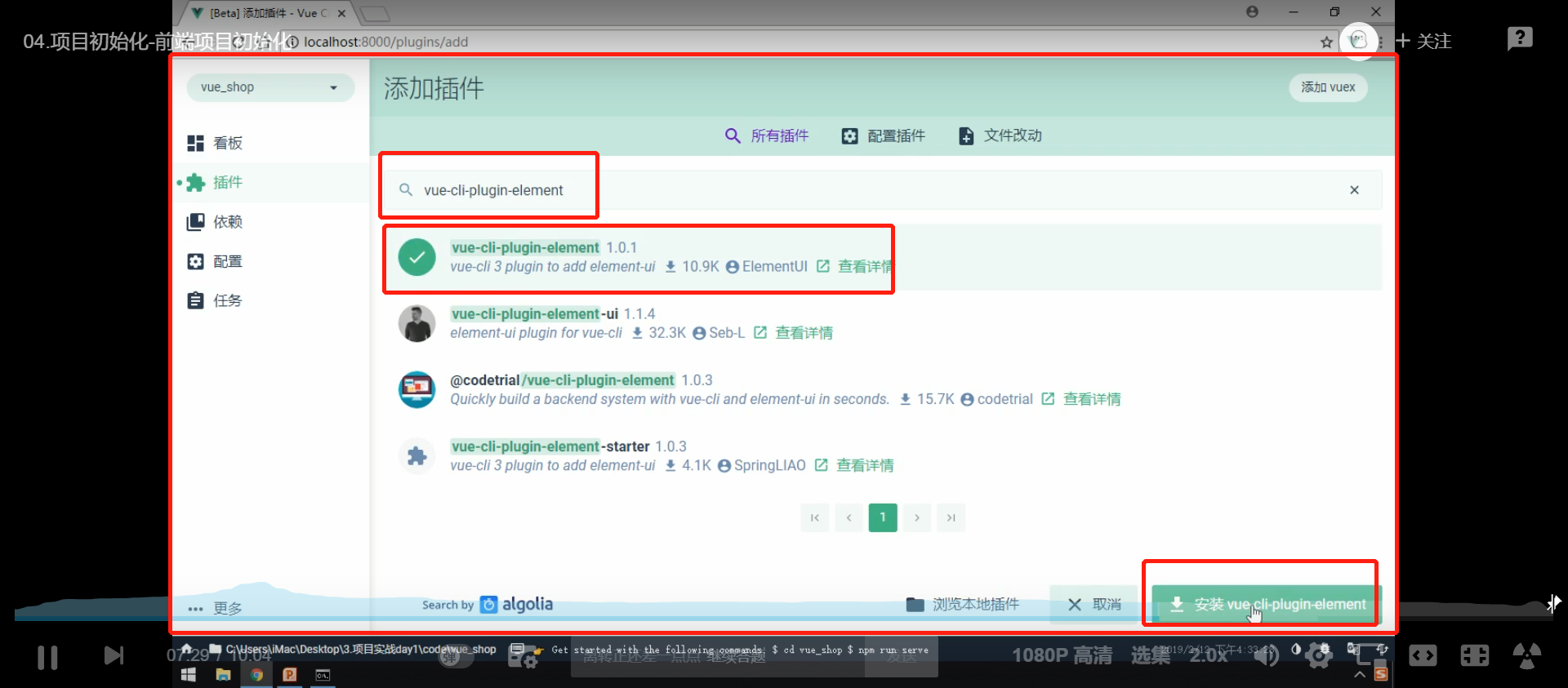This screenshot has height=688, width=1568.
Task: Open the 选集 episode list
Action: click(1151, 655)
